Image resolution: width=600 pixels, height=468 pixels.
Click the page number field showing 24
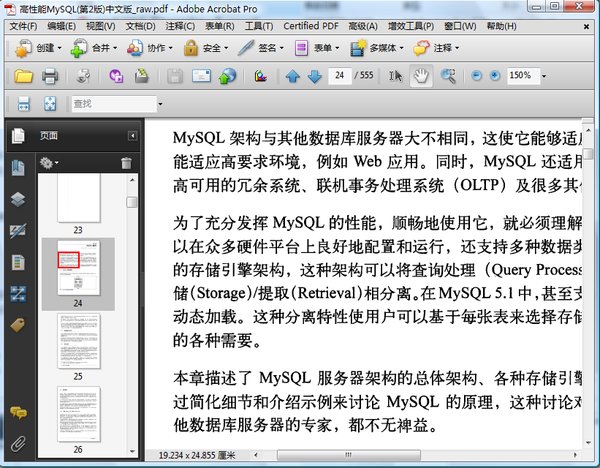[340, 76]
